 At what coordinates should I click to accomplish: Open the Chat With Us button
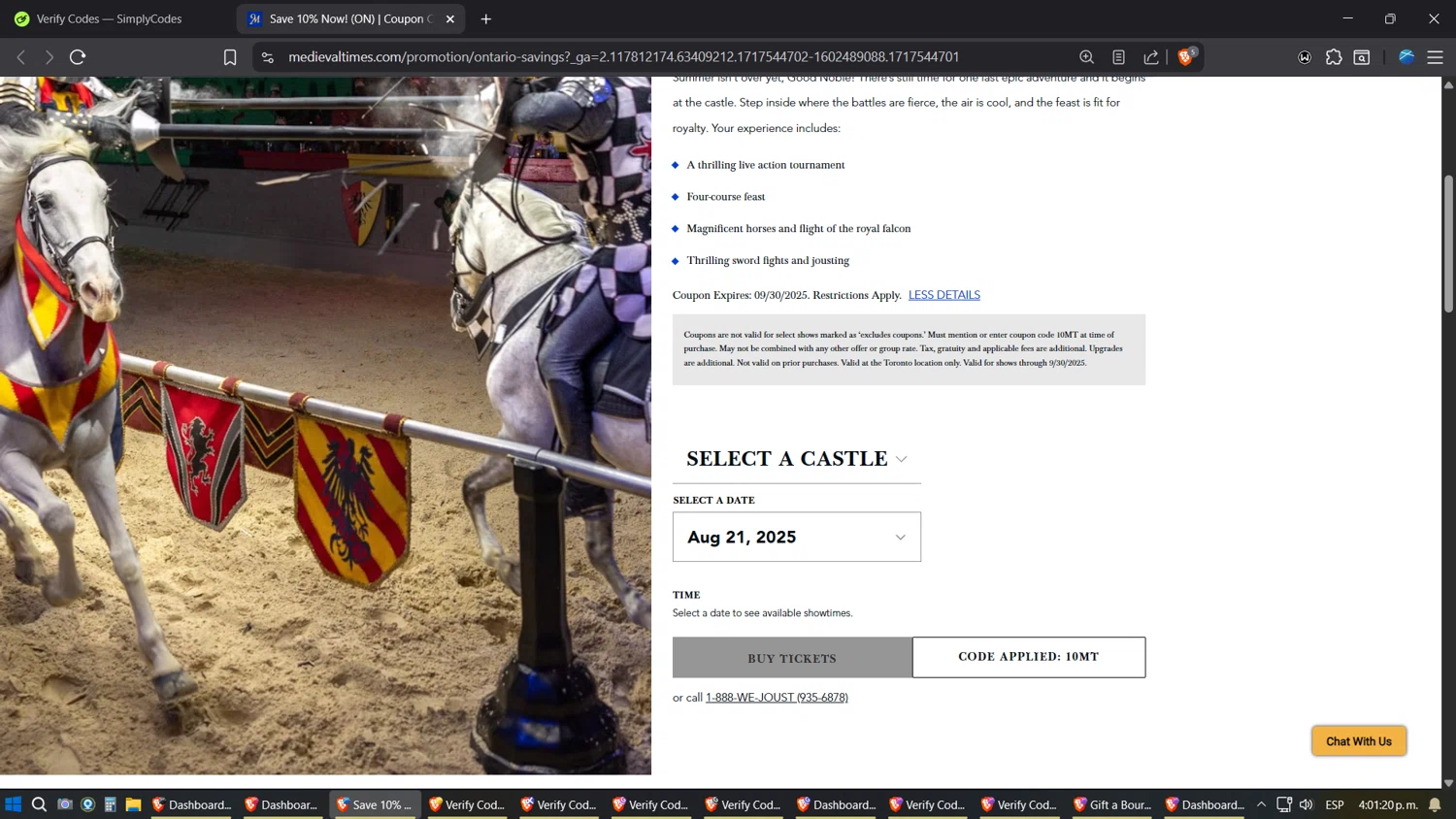(1359, 741)
